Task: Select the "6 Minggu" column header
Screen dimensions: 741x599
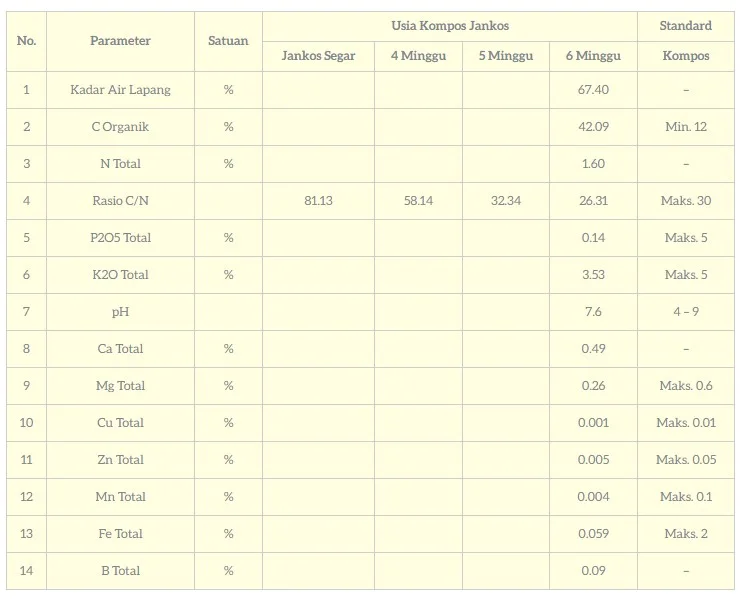Action: pos(593,56)
